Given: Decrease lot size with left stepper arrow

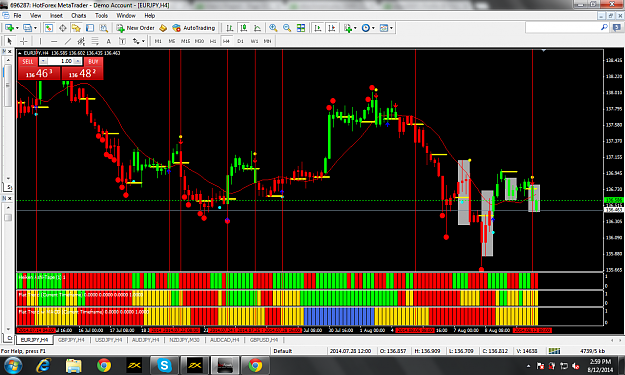Looking at the screenshot, I should coord(43,61).
